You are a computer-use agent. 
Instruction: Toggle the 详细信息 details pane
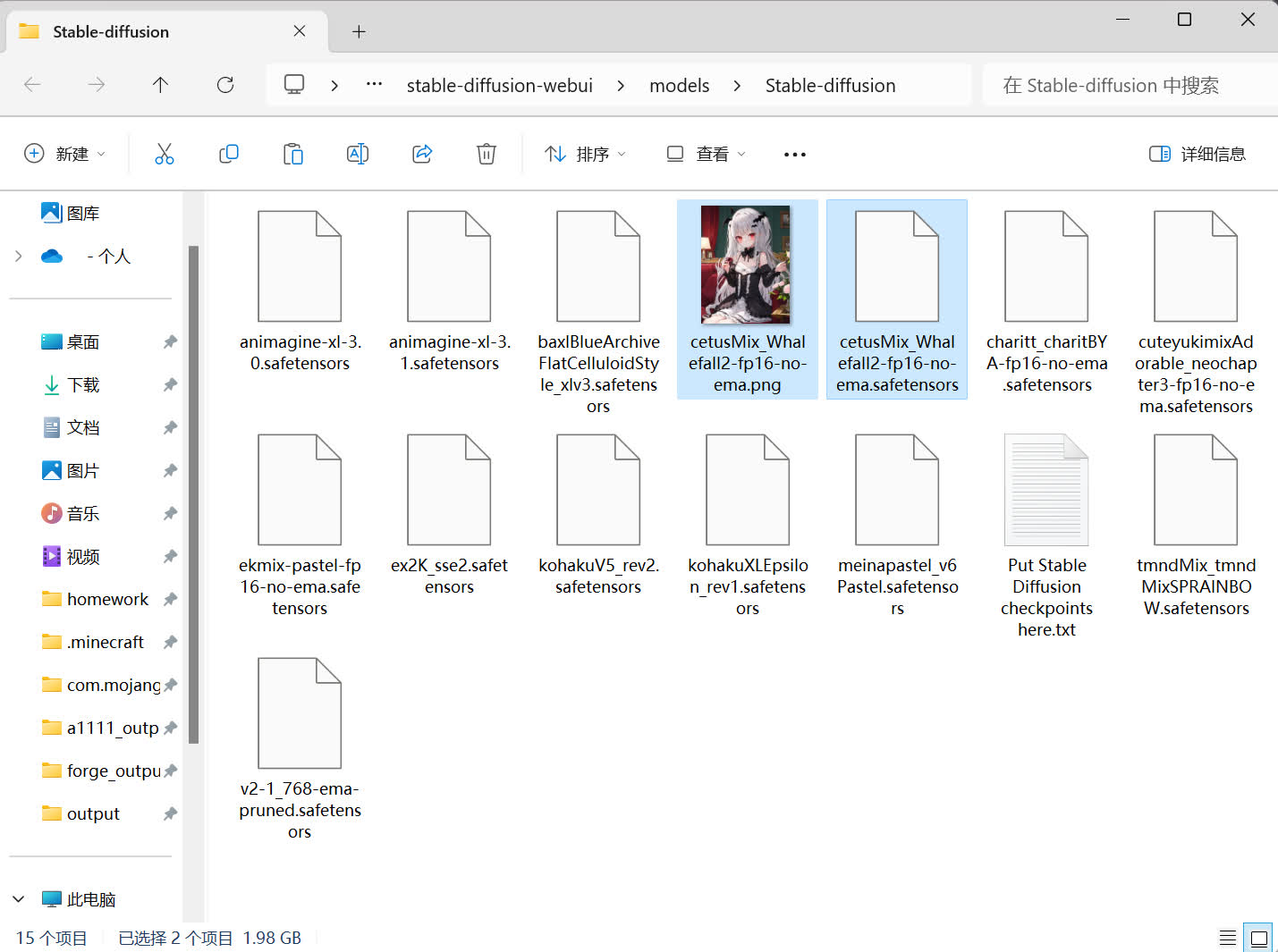coord(1197,153)
